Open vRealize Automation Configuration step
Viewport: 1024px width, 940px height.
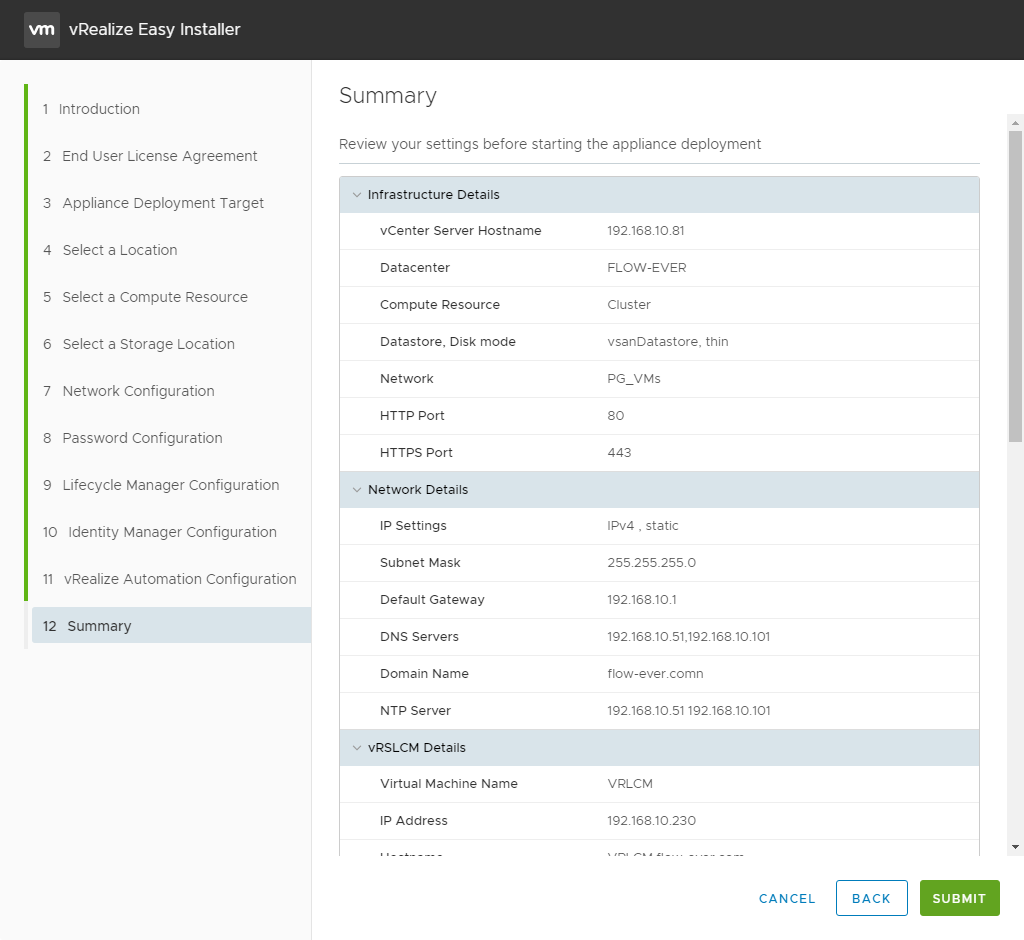(x=170, y=579)
